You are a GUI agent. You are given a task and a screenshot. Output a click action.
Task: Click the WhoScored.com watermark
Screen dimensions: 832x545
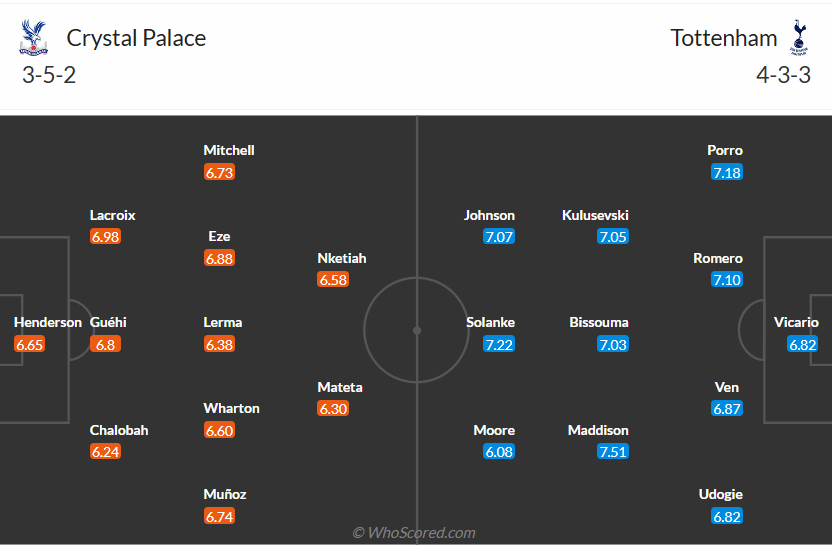414,533
